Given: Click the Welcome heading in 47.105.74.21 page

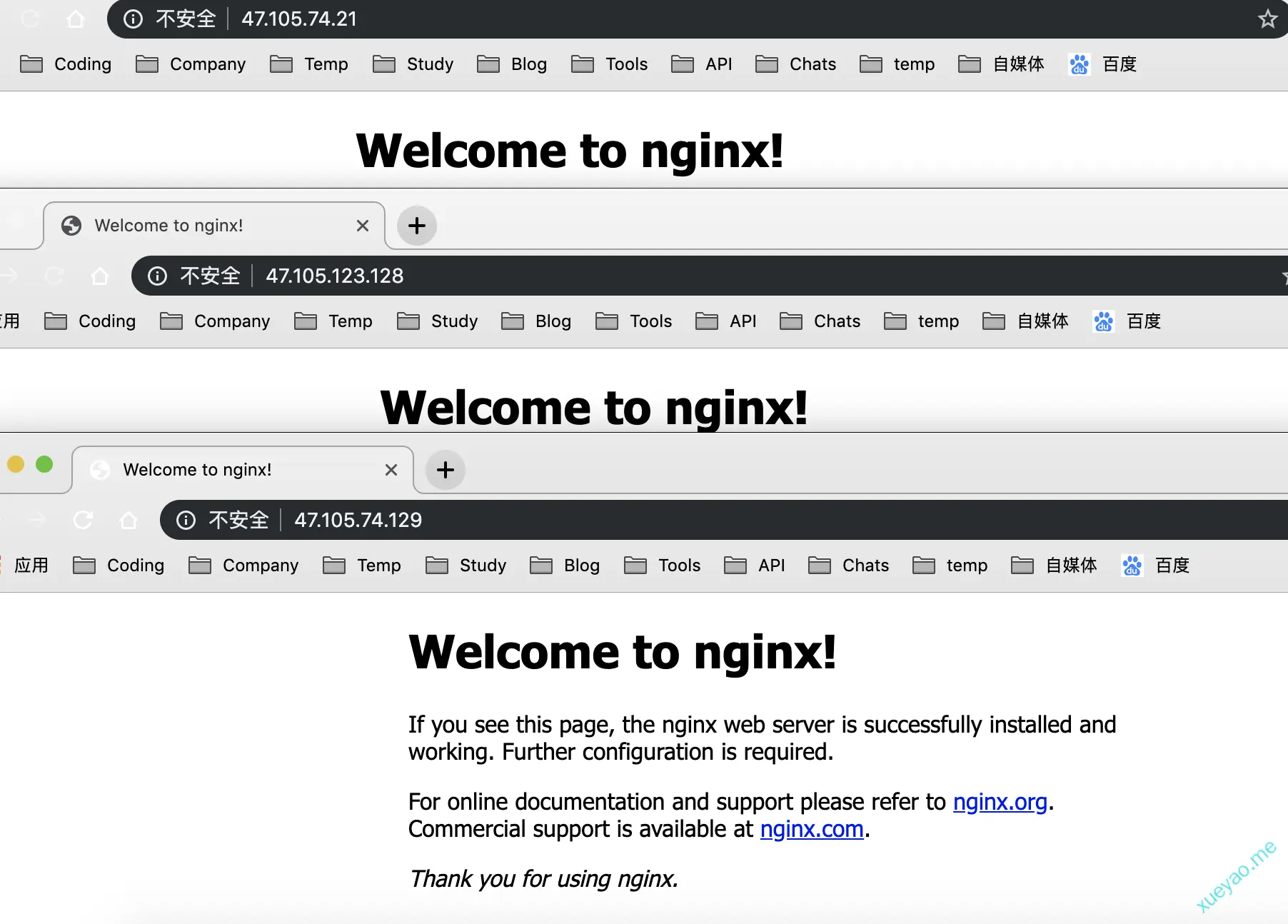Looking at the screenshot, I should click(570, 151).
